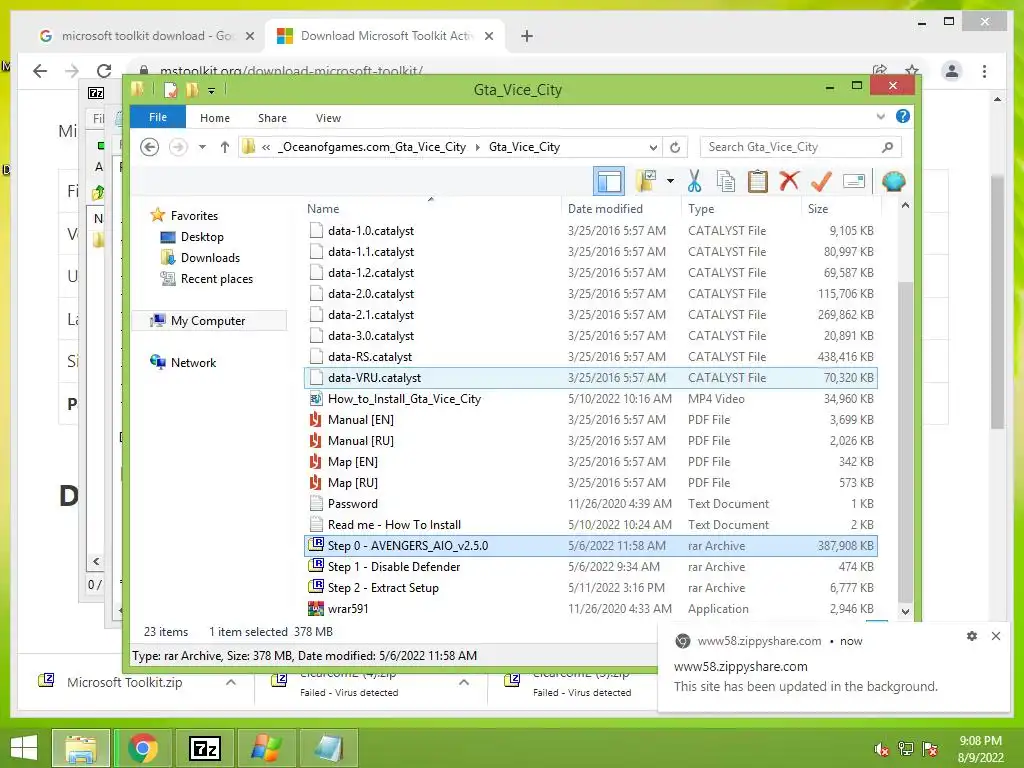The width and height of the screenshot is (1024, 768).
Task: Switch to the microsoft toolkit download Google tab
Action: (146, 36)
